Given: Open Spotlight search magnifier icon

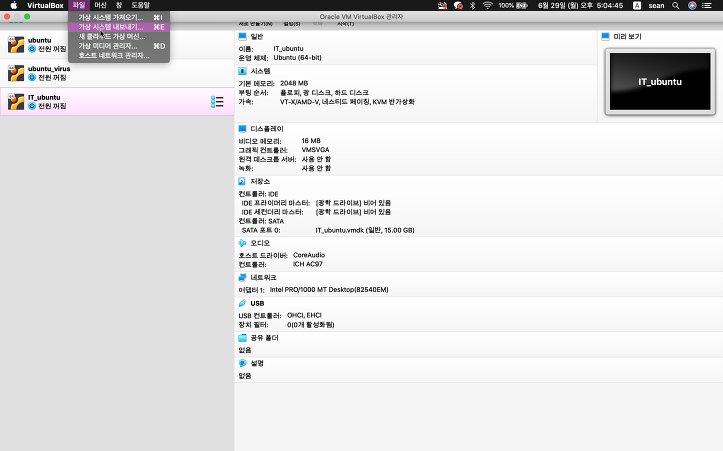Looking at the screenshot, I should (x=676, y=6).
